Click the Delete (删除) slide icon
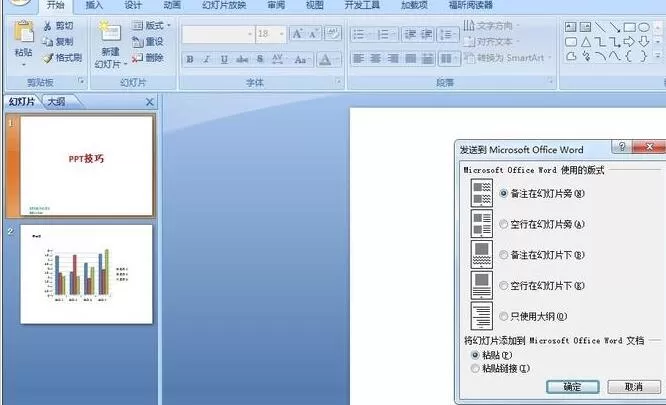666x405 pixels. 137,58
